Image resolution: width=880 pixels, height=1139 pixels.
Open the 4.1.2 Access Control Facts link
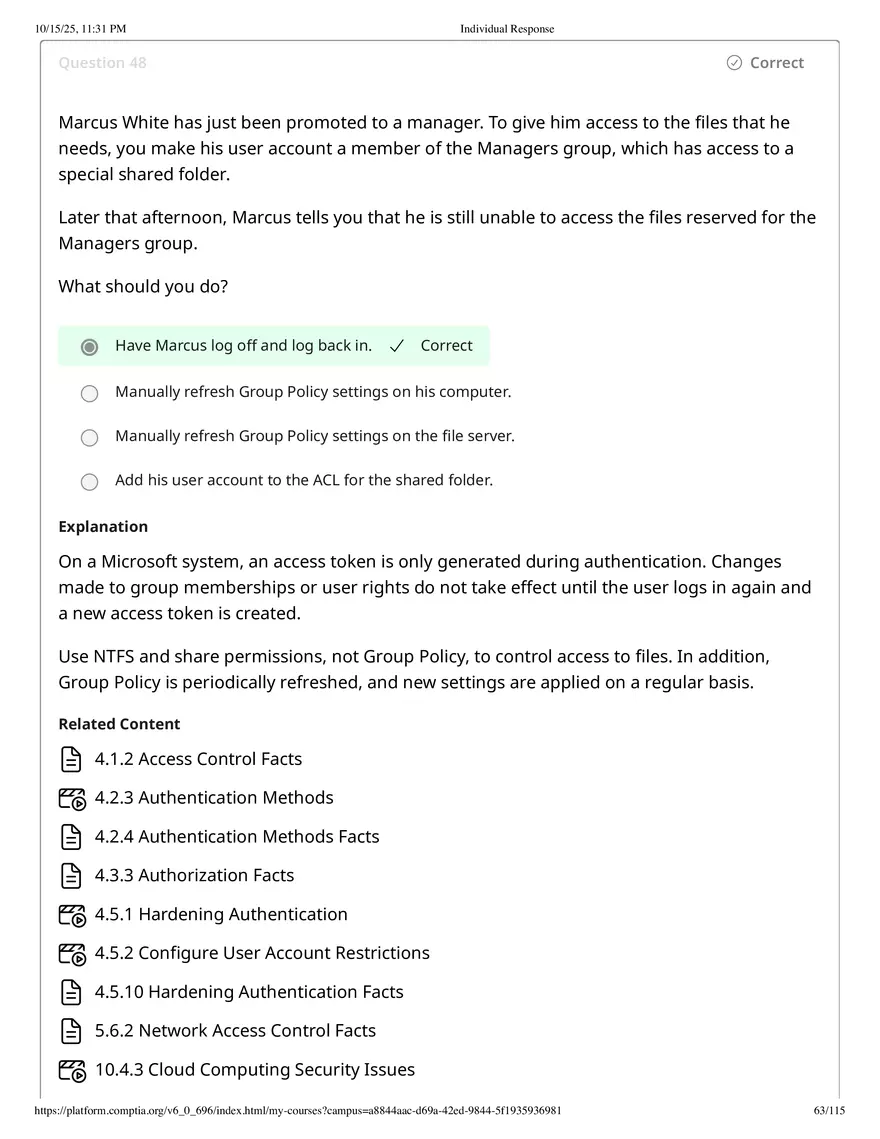pos(198,759)
